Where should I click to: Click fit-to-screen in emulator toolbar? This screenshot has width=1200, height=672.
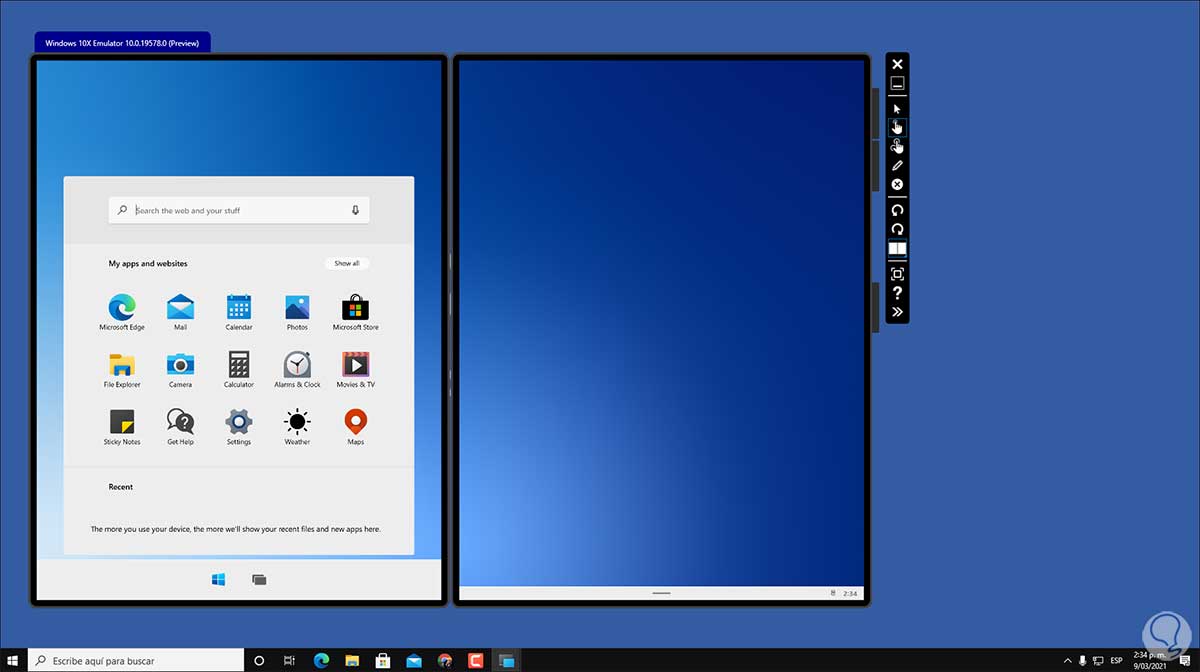coord(897,274)
